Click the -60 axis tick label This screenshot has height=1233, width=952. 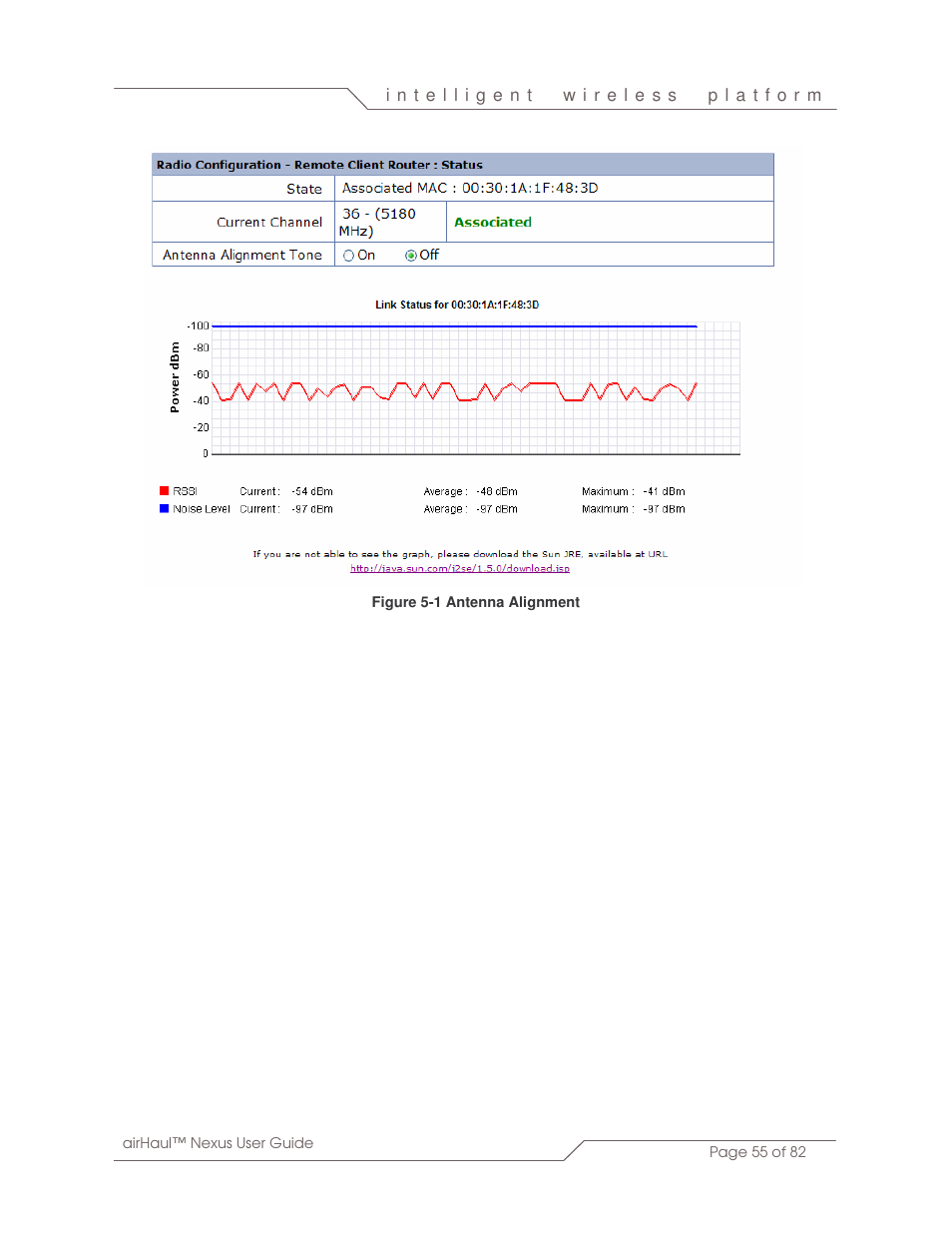[x=201, y=374]
